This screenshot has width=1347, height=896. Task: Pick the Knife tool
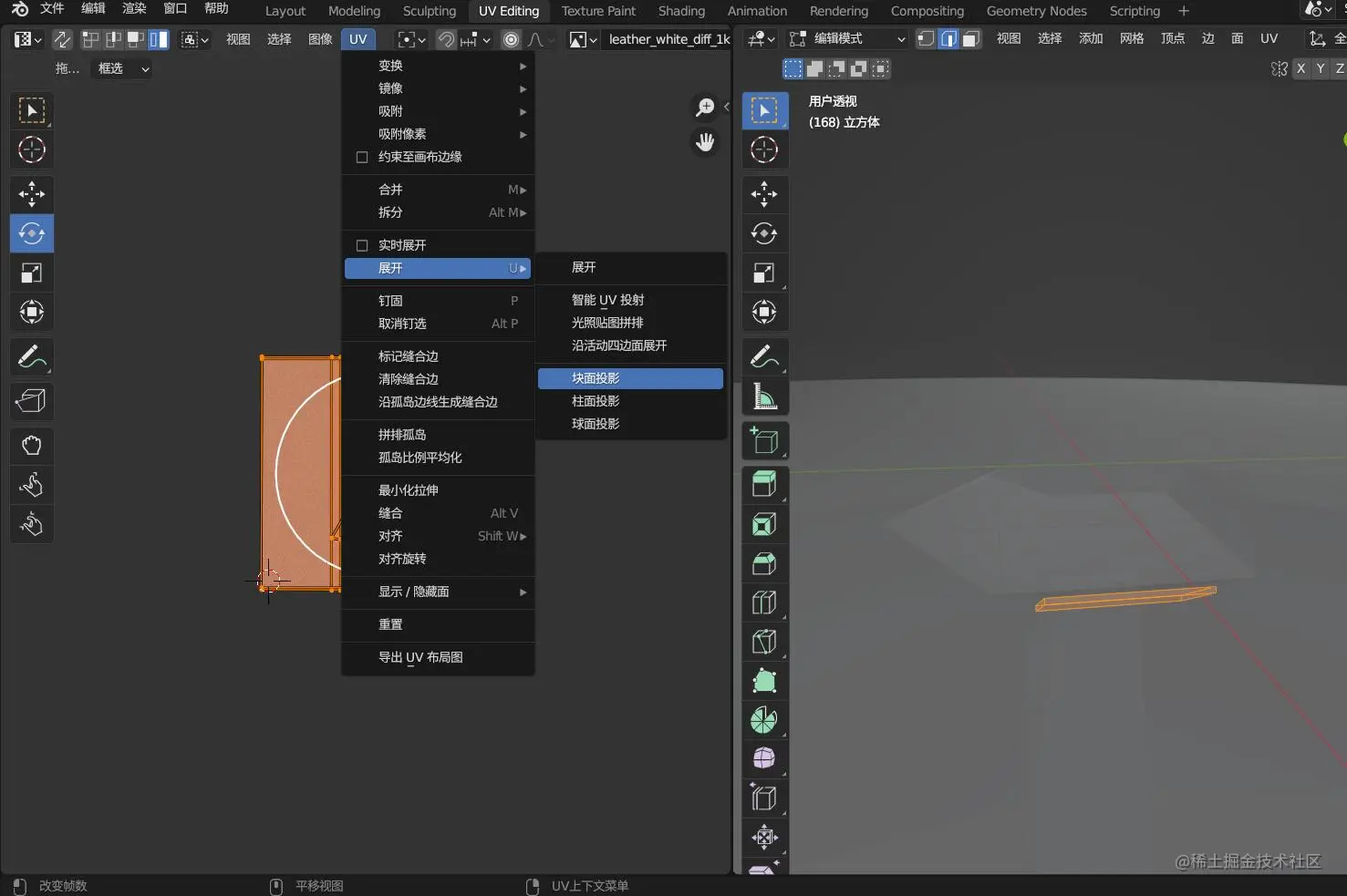click(764, 642)
